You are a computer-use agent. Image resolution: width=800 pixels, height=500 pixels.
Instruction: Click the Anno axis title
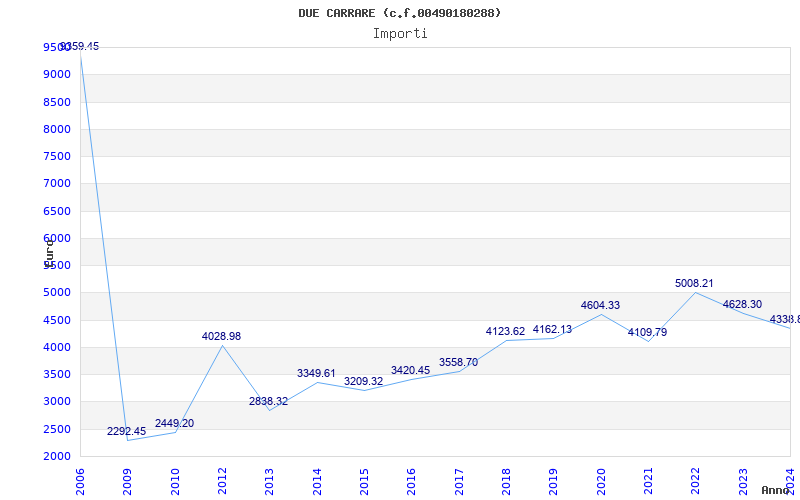pyautogui.click(x=778, y=491)
